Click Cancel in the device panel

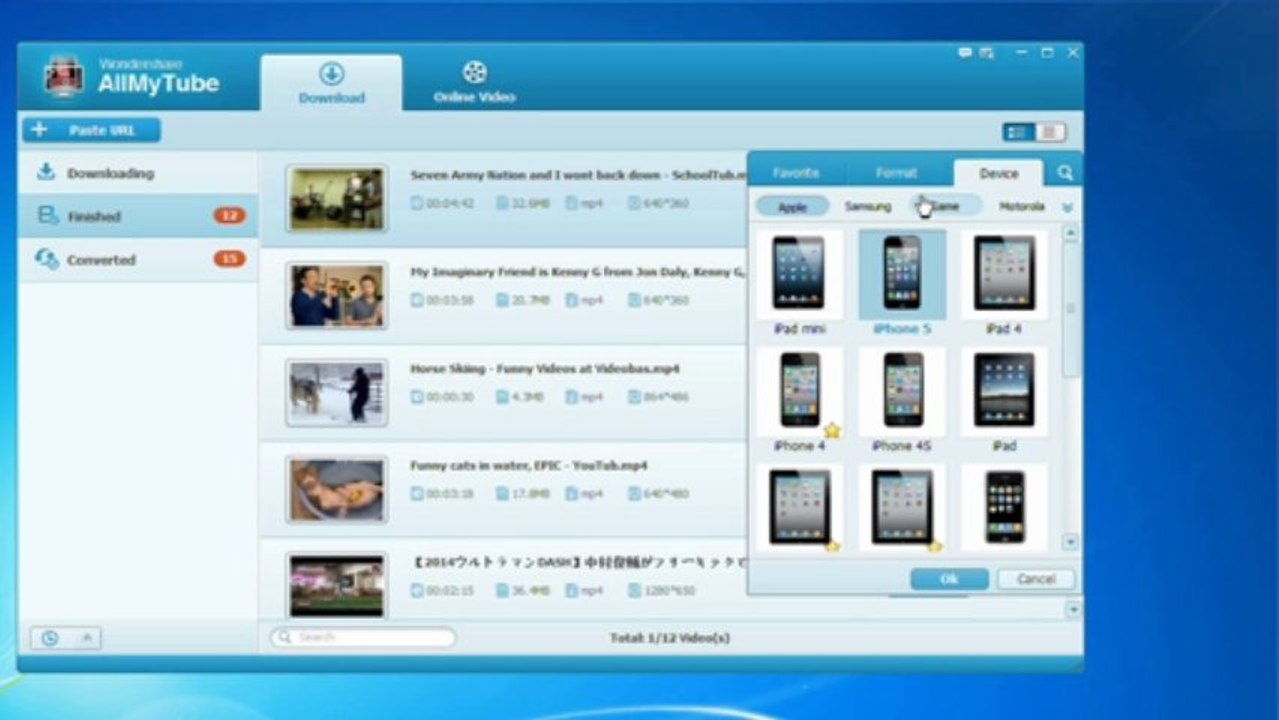[1036, 579]
